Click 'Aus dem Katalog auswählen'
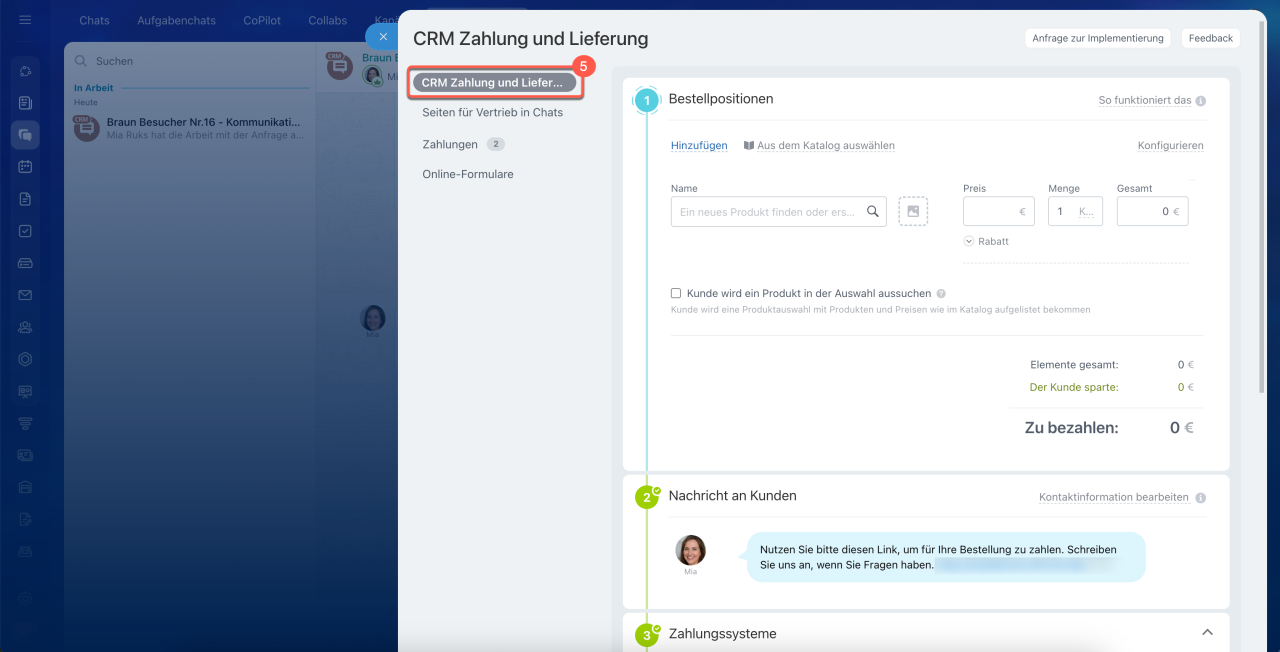1280x652 pixels. click(826, 145)
